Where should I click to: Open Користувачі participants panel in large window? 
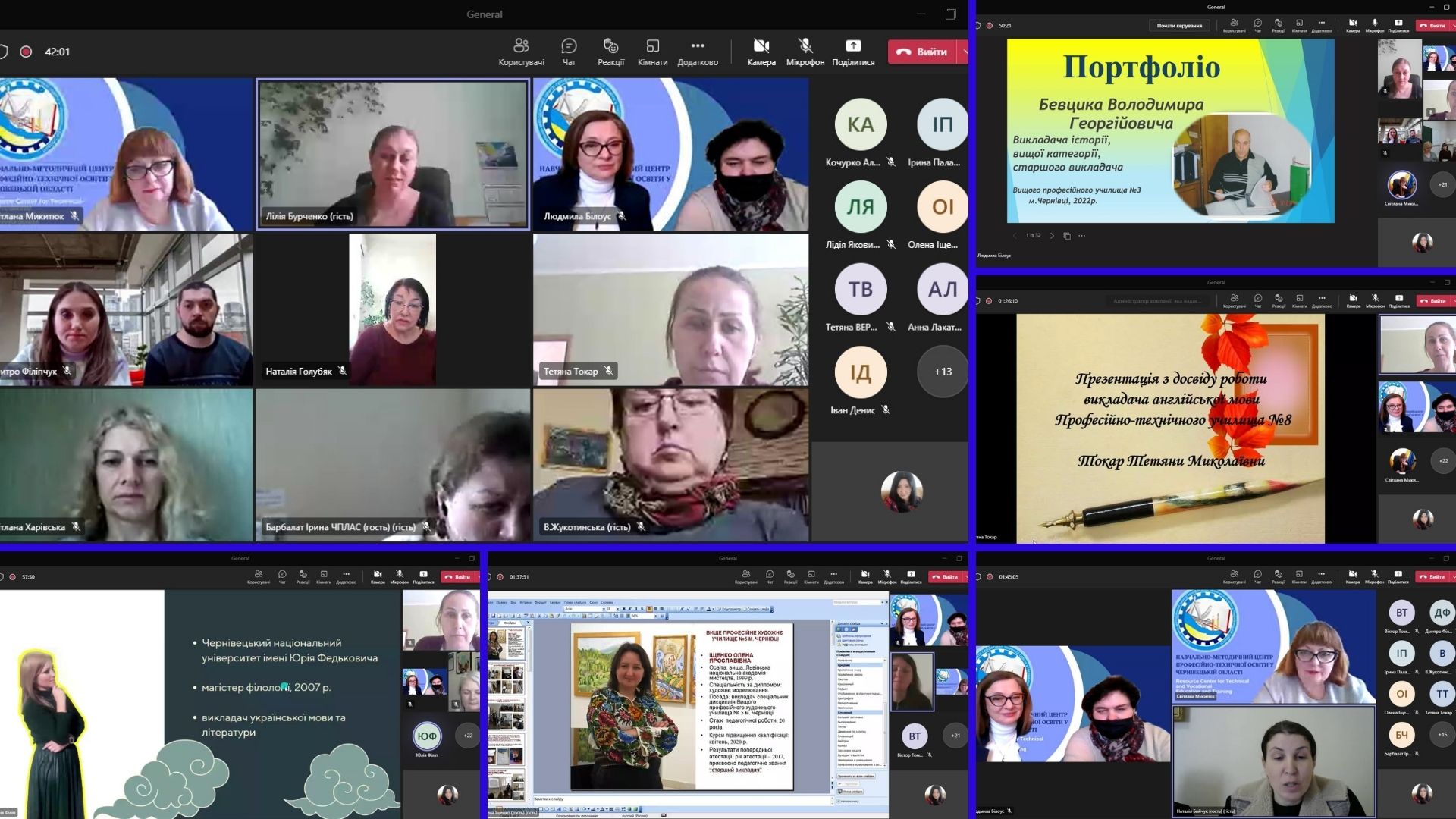[x=521, y=51]
